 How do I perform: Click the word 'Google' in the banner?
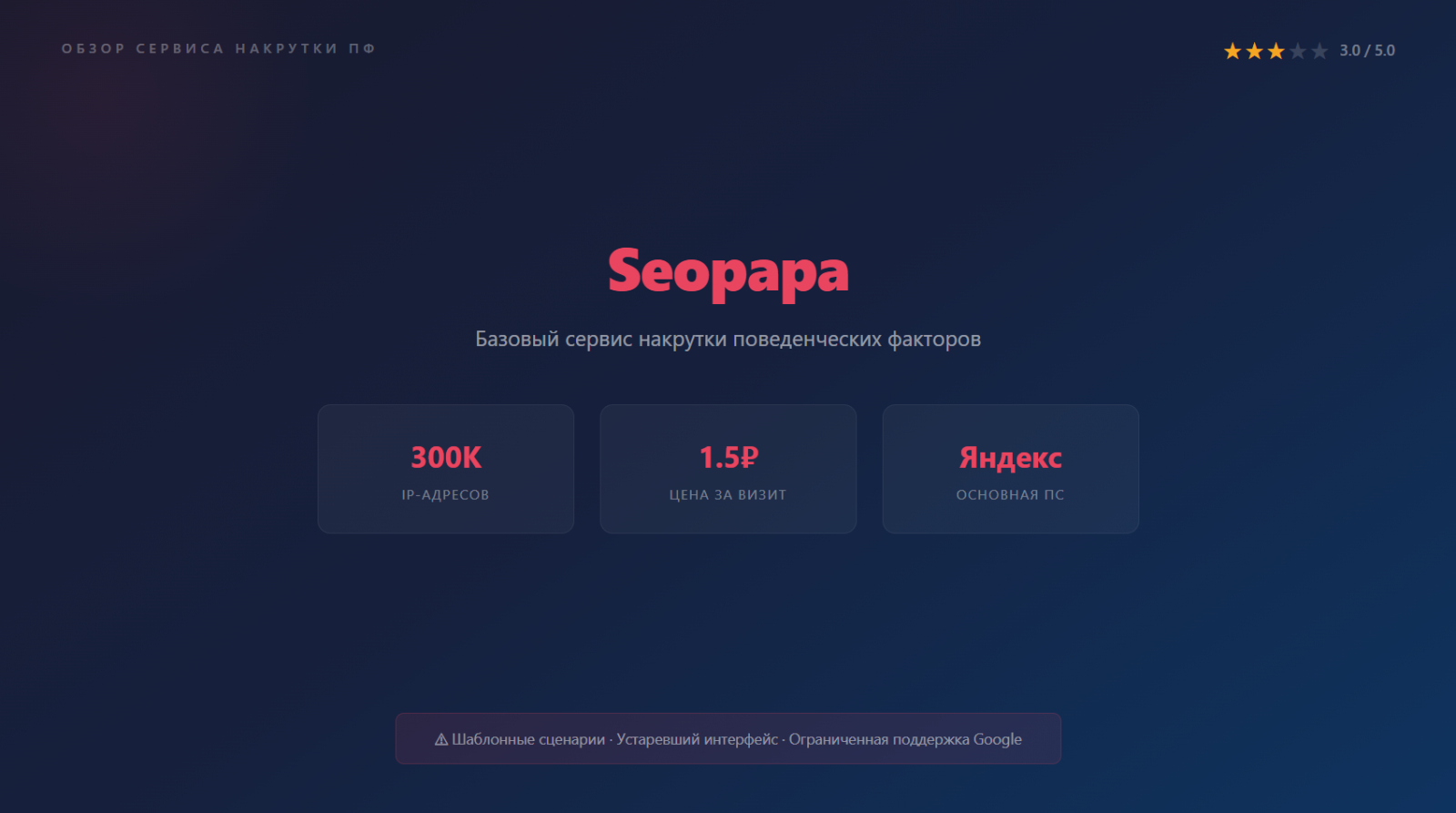[x=997, y=739]
